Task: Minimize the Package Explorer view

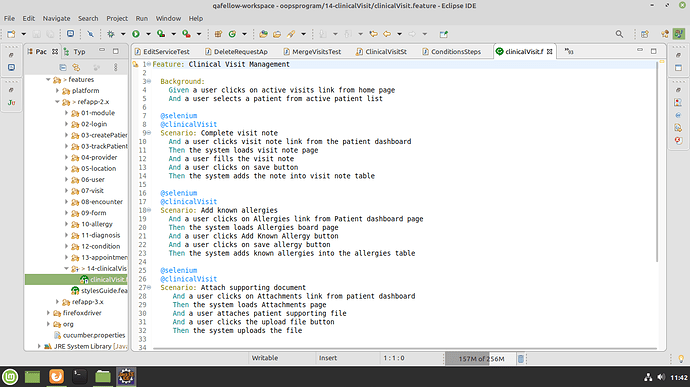Action: point(102,51)
